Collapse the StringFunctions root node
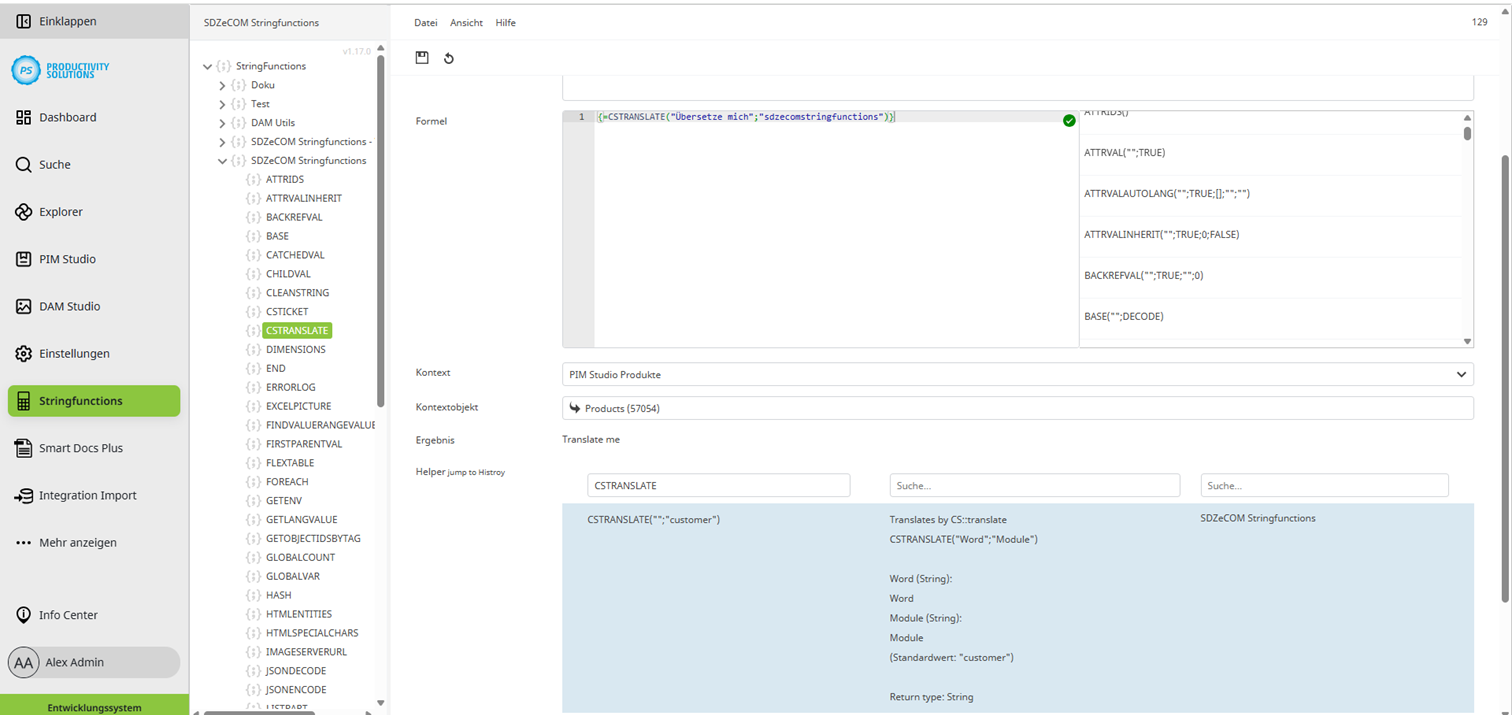Image resolution: width=1512 pixels, height=715 pixels. [207, 67]
